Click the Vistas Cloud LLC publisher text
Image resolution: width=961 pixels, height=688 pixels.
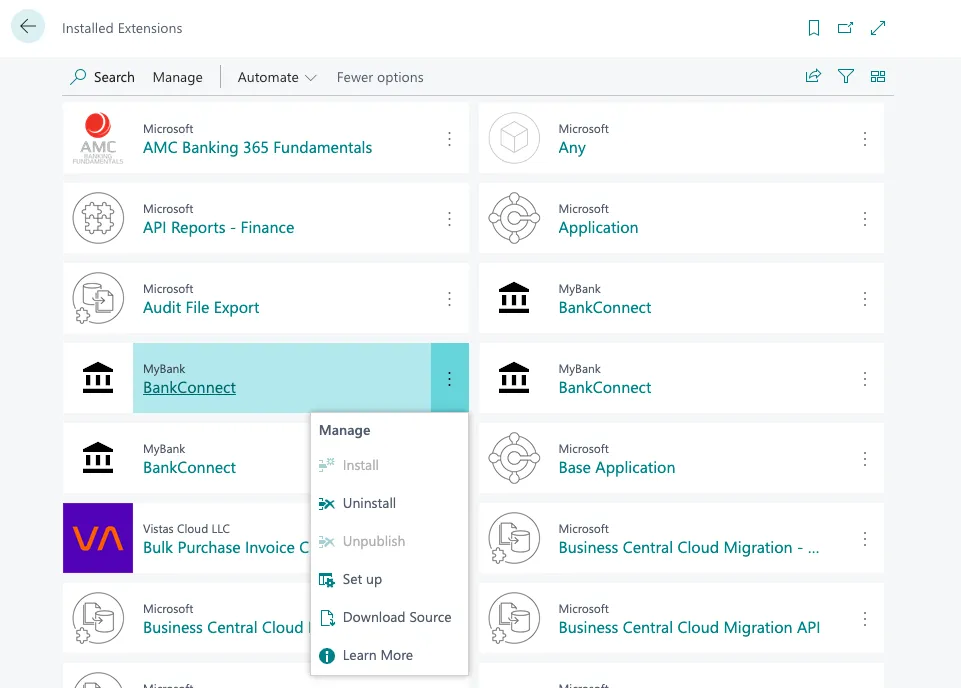[x=186, y=529]
